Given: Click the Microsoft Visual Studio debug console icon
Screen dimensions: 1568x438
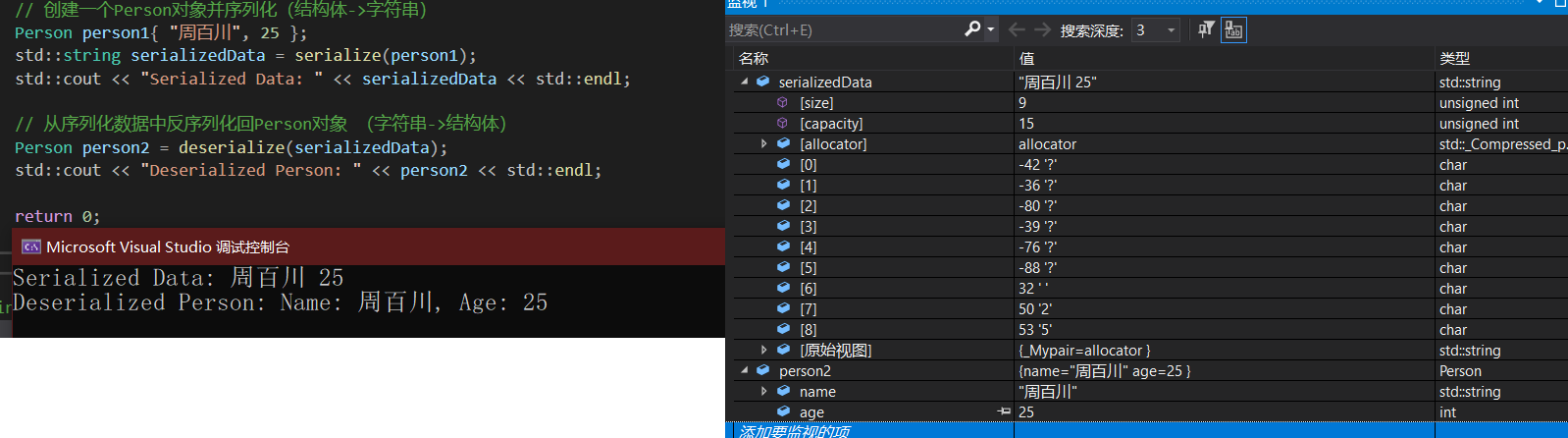Looking at the screenshot, I should pyautogui.click(x=31, y=246).
